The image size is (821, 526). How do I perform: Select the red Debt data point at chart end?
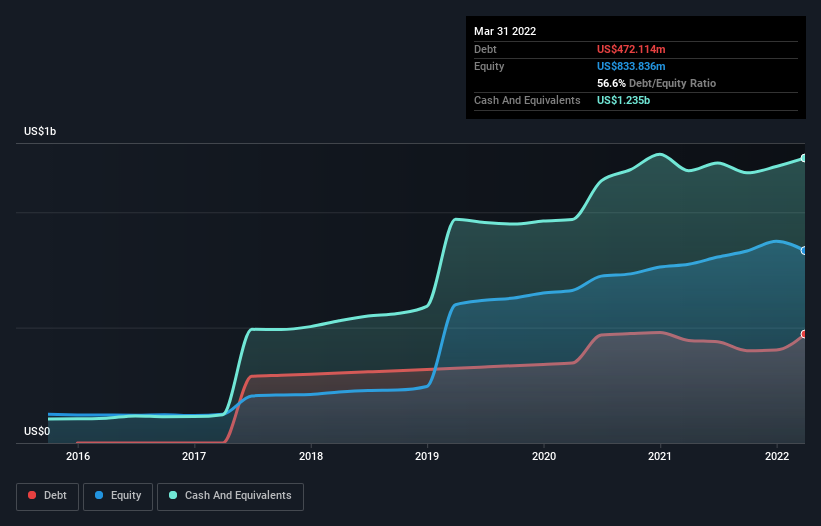804,334
